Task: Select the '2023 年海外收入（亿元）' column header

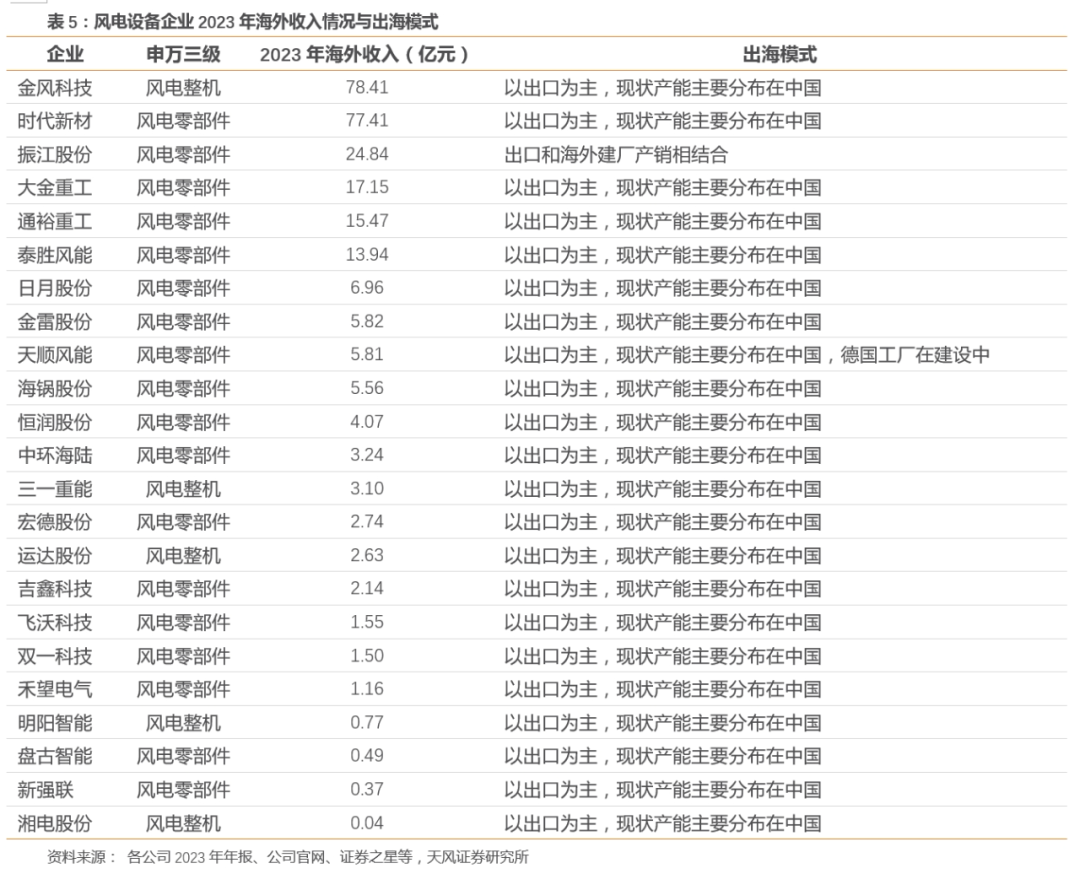Action: [x=366, y=54]
